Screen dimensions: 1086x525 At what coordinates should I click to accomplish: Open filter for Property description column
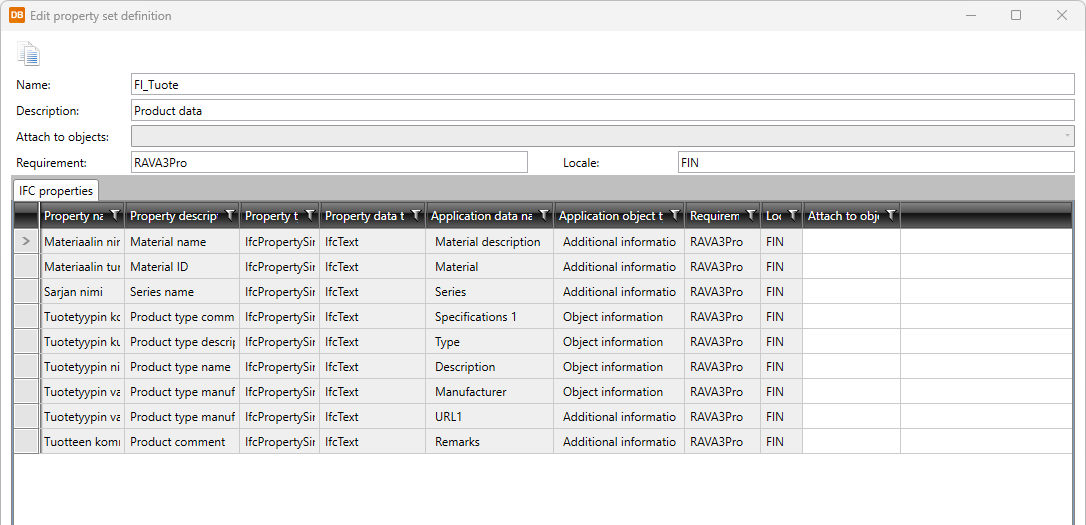pyautogui.click(x=230, y=215)
